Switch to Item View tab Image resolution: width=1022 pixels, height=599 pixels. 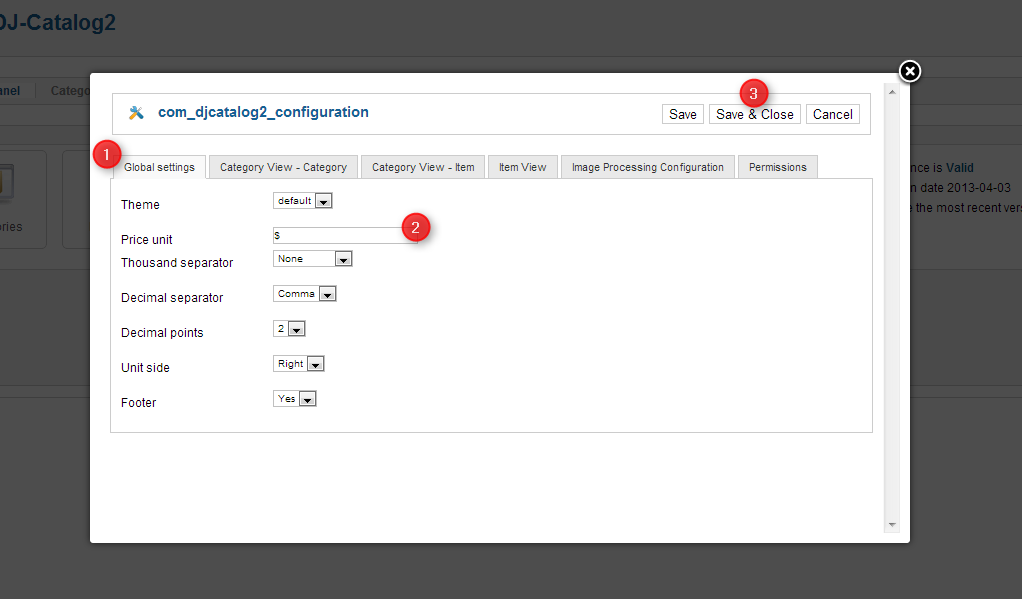click(x=522, y=168)
